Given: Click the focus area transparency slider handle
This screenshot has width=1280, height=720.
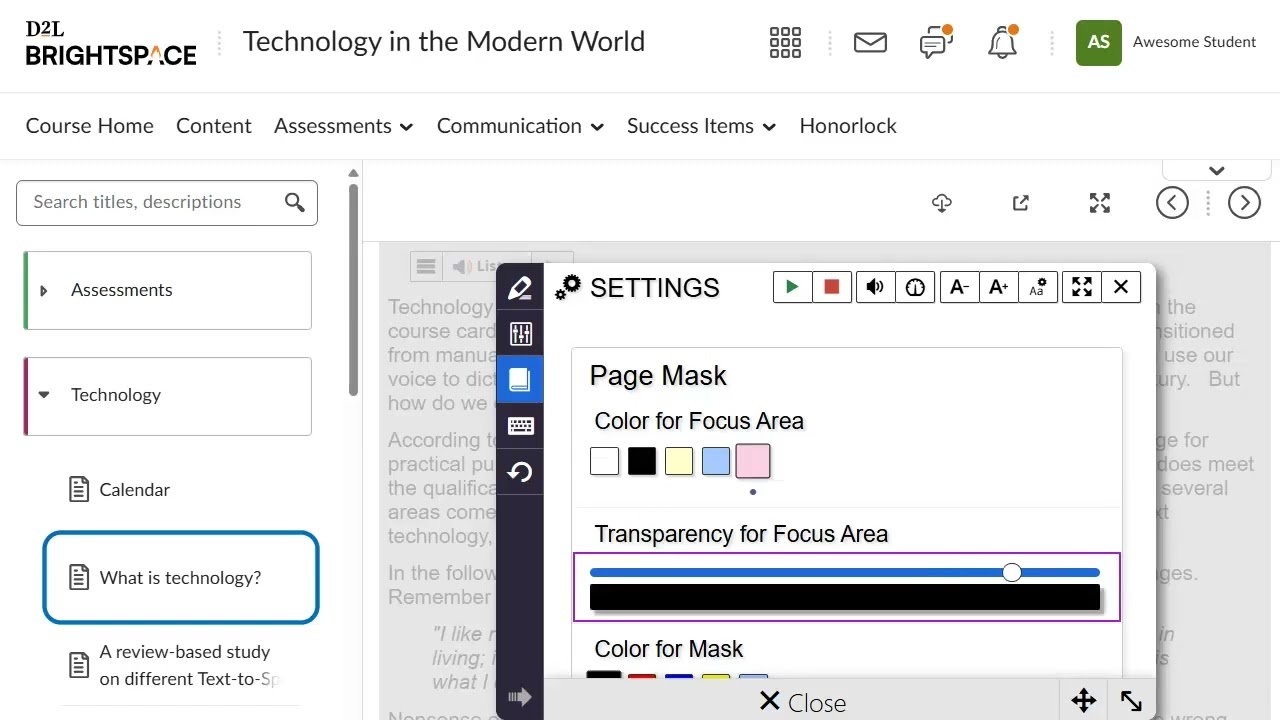Looking at the screenshot, I should coord(1012,572).
